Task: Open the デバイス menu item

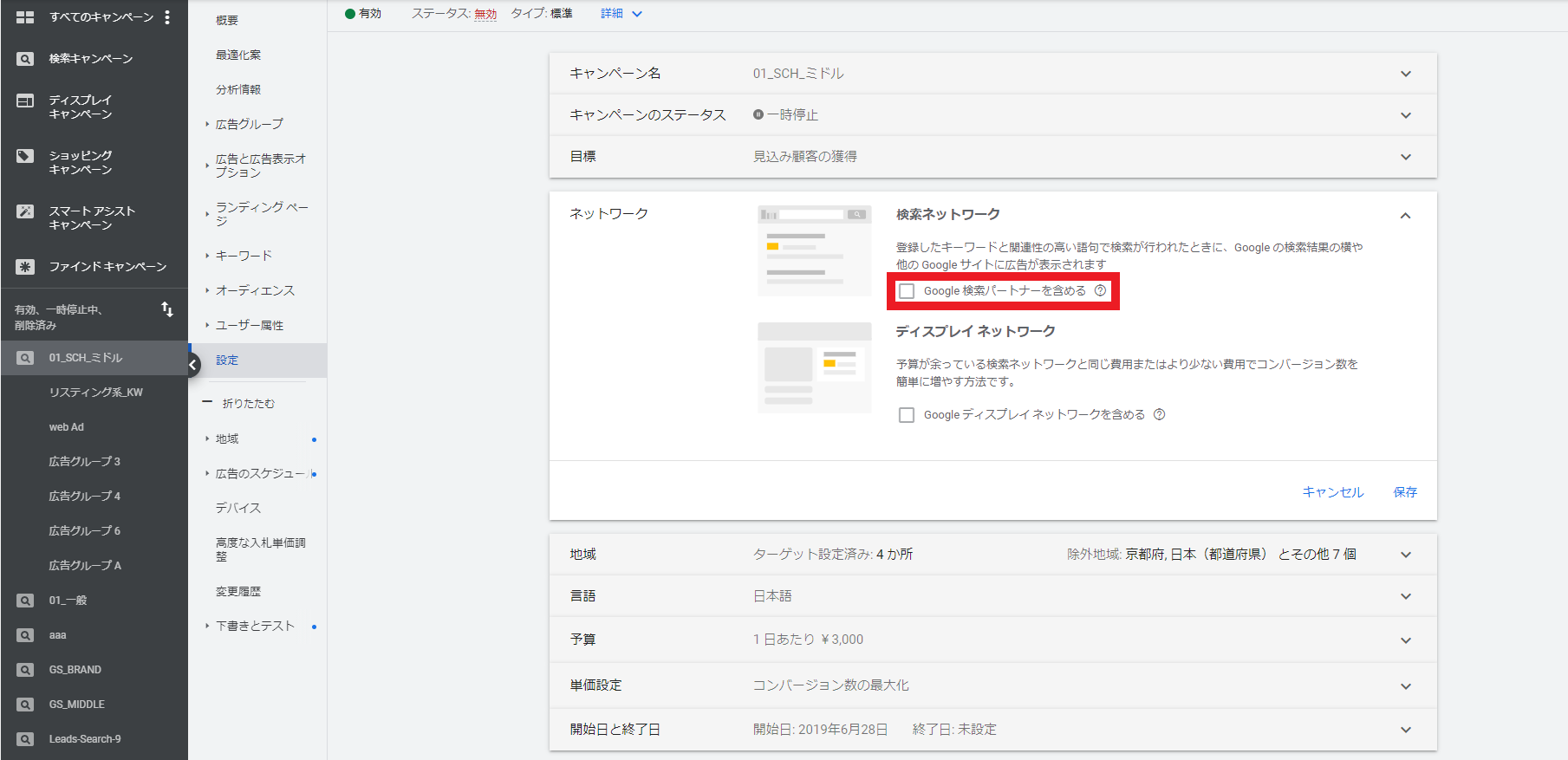Action: click(x=238, y=508)
